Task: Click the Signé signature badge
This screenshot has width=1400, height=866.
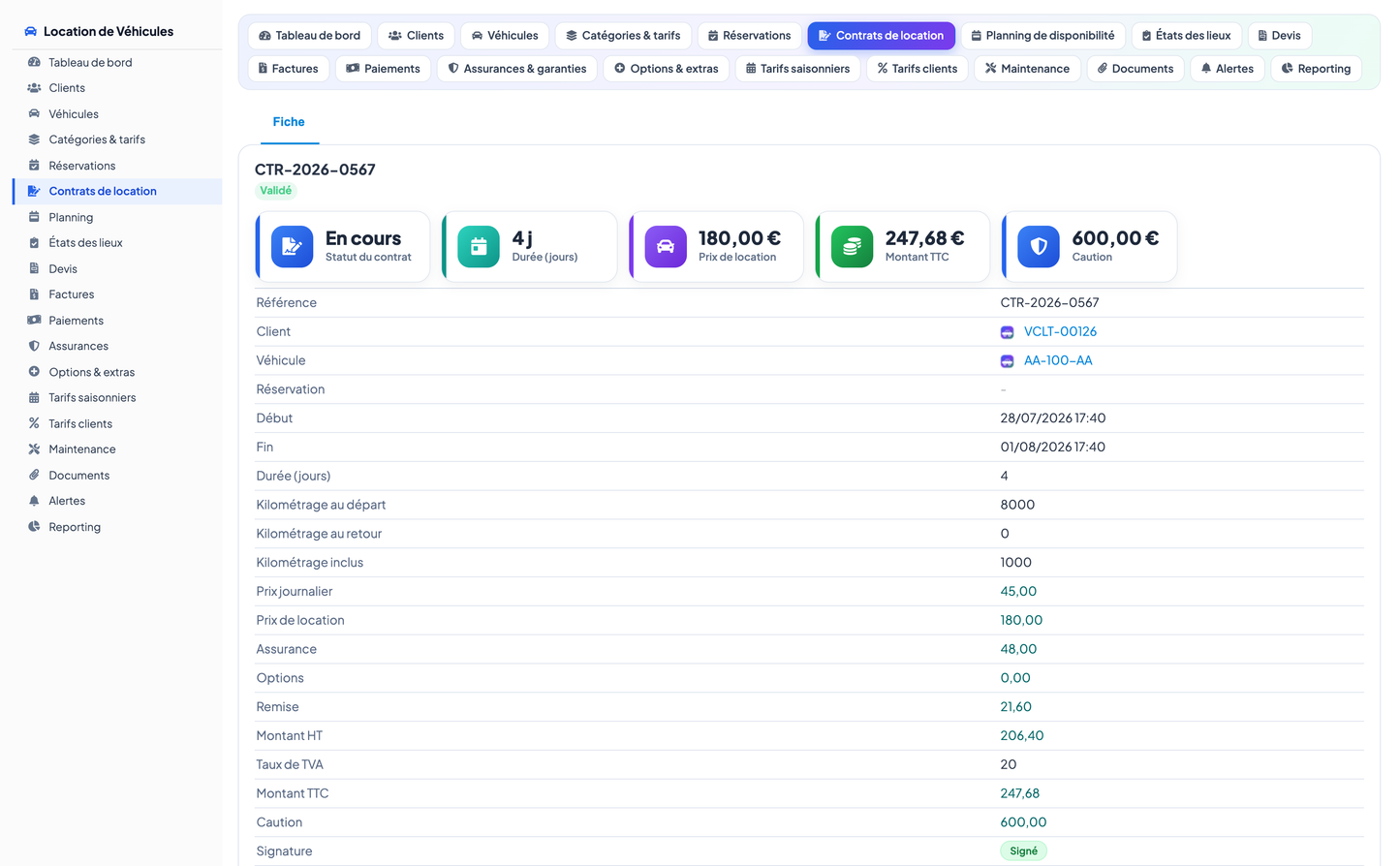Action: click(x=1023, y=851)
